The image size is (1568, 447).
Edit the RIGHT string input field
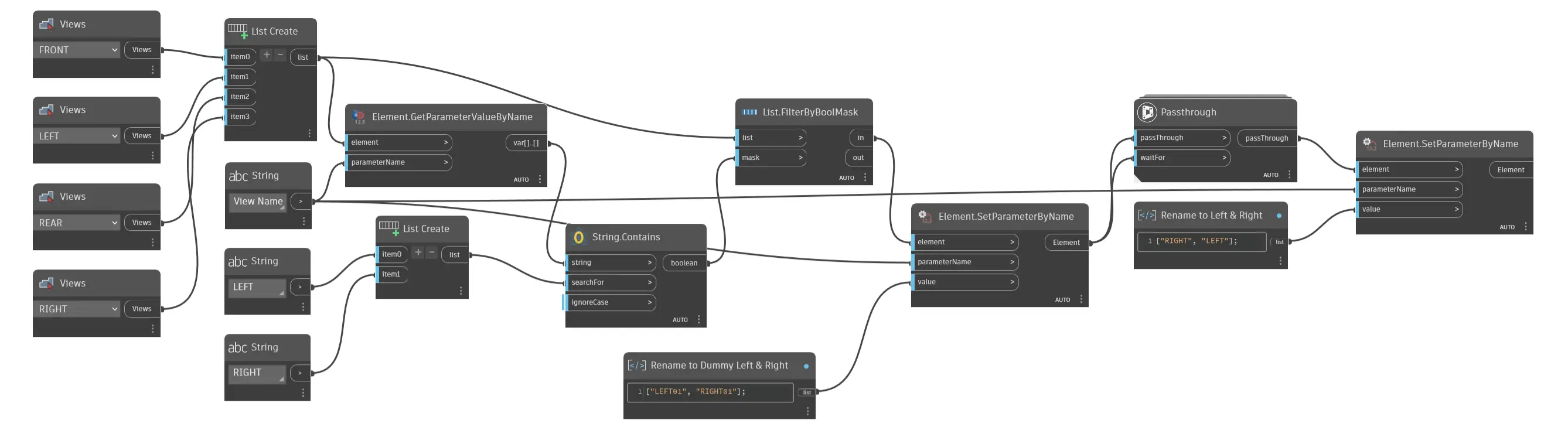257,373
